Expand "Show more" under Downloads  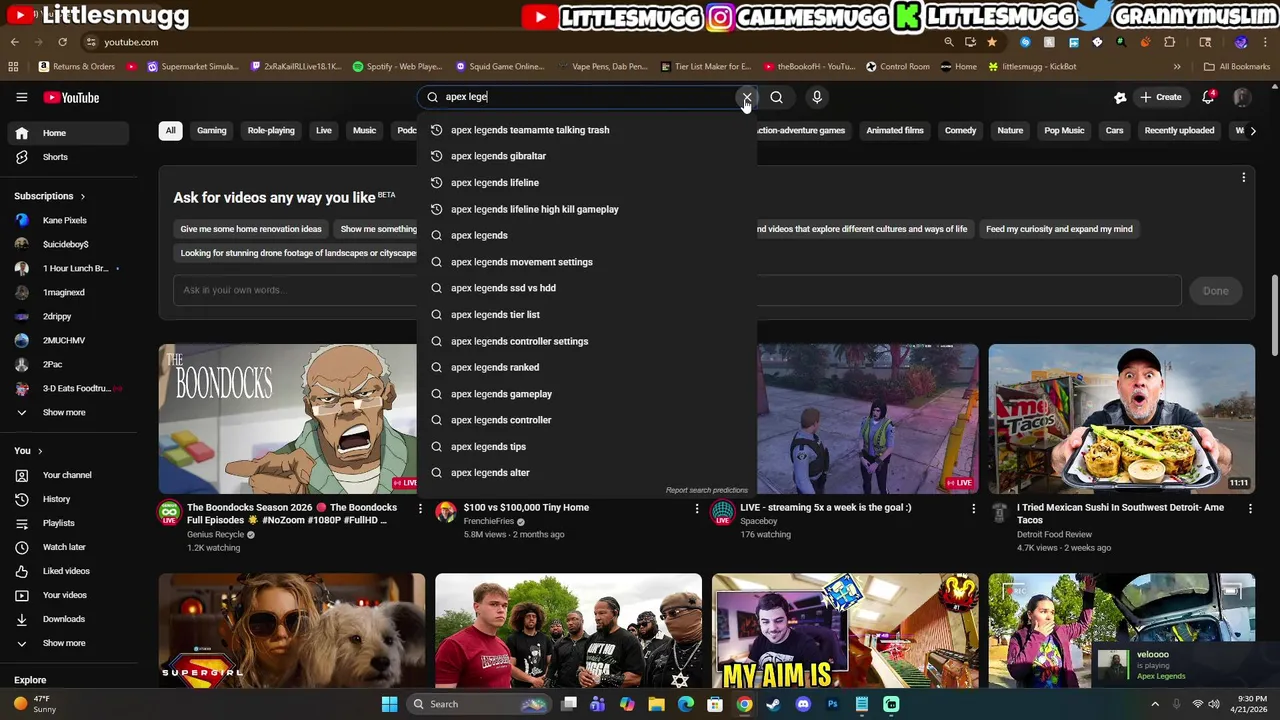click(68, 643)
